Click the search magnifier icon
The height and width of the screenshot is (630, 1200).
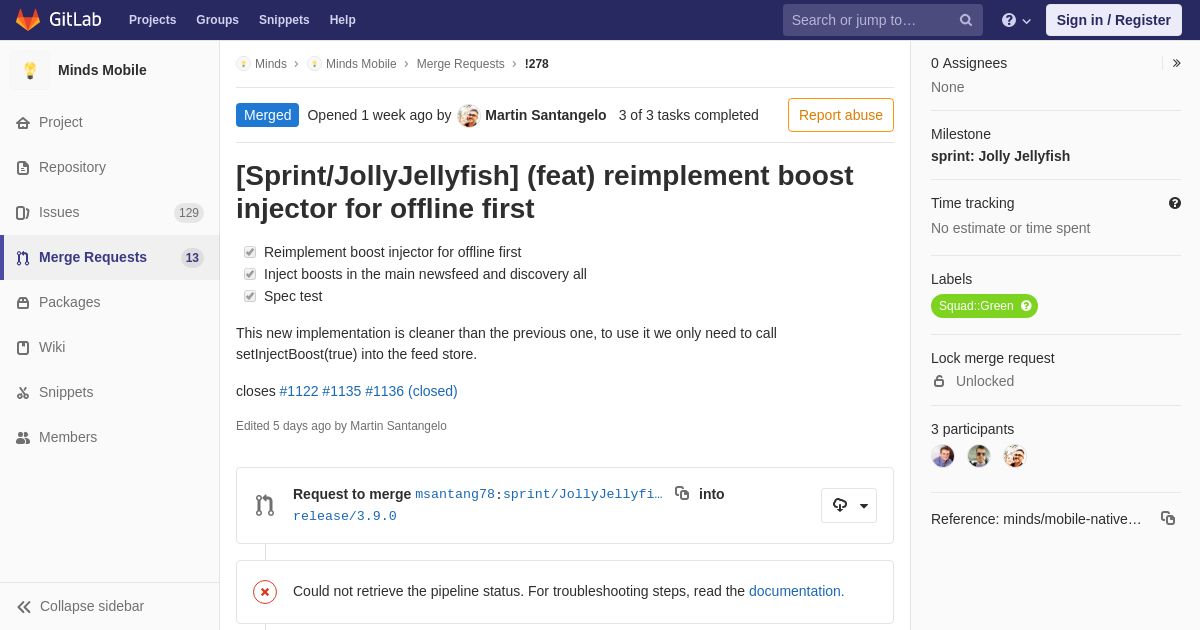[966, 20]
